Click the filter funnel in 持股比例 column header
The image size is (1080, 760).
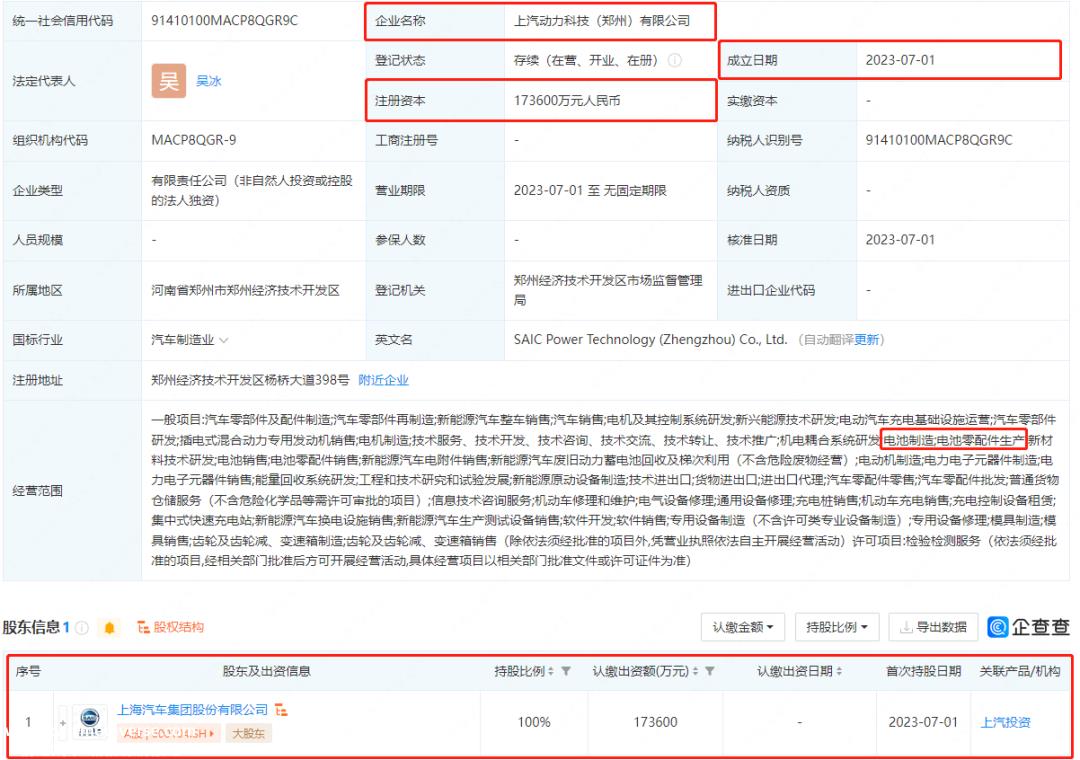pos(565,670)
